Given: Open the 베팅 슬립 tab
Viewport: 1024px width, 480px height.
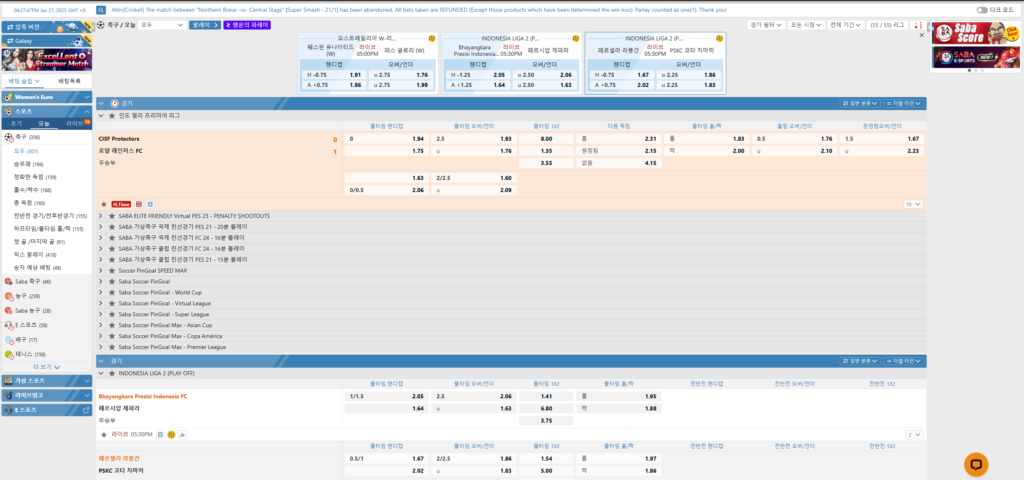Looking at the screenshot, I should (x=25, y=82).
